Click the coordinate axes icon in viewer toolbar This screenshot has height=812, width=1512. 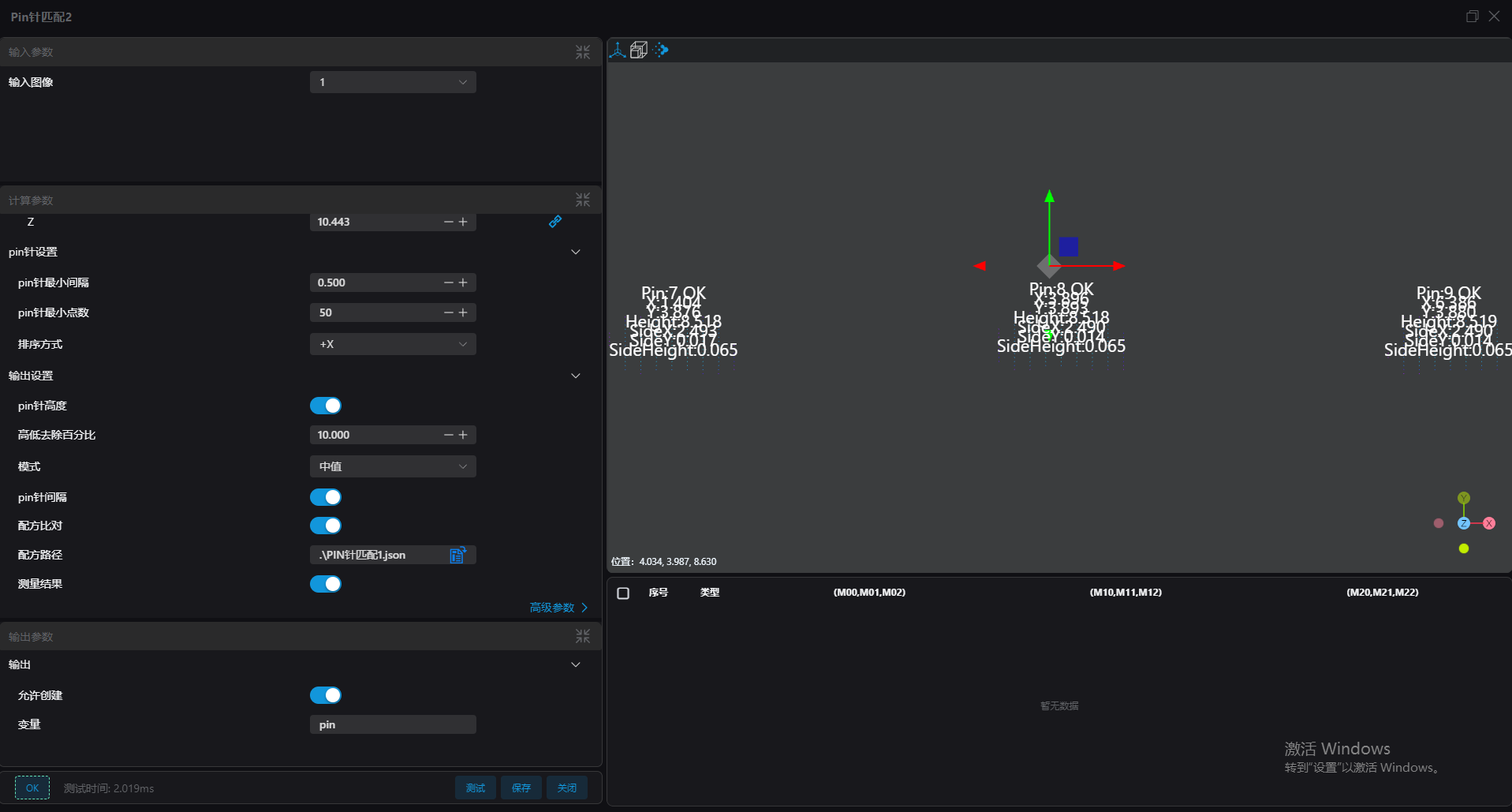click(x=618, y=51)
